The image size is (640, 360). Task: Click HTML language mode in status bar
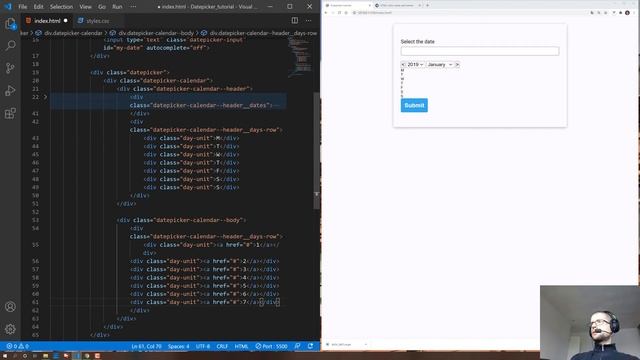pyautogui.click(x=241, y=346)
